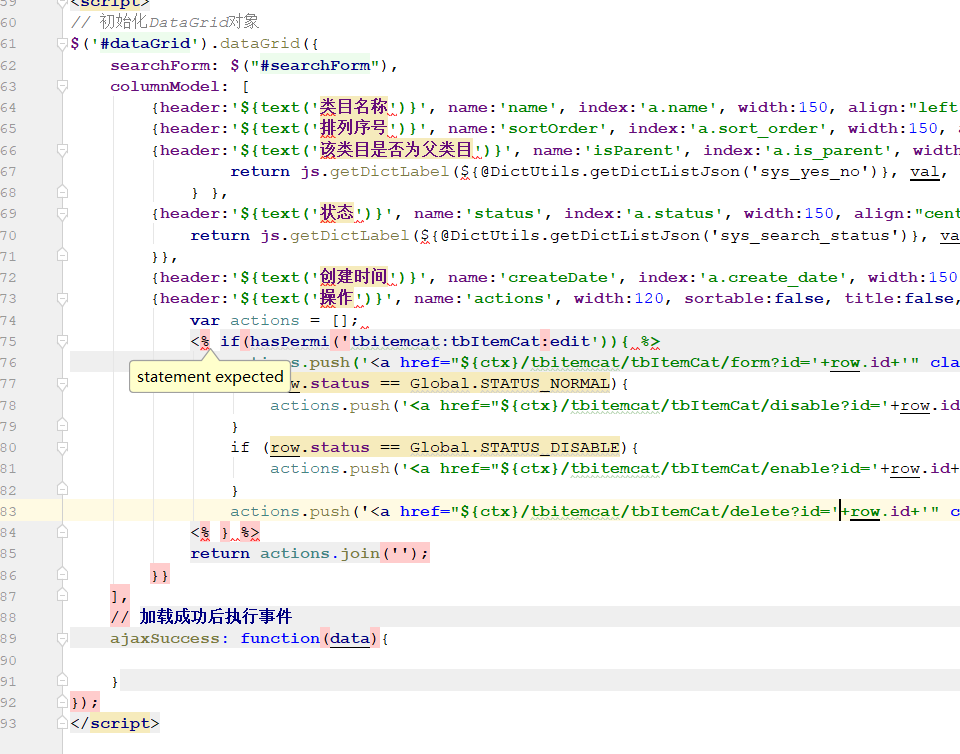Fold the status header block on line 69

[62, 214]
